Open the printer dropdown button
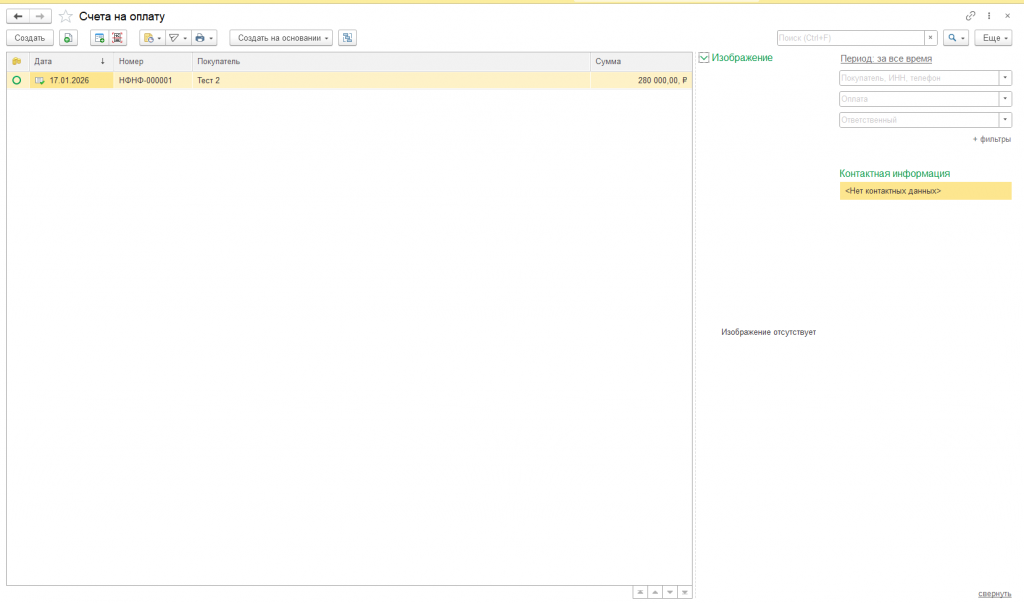Viewport: 1024px width, 603px height. [x=204, y=38]
